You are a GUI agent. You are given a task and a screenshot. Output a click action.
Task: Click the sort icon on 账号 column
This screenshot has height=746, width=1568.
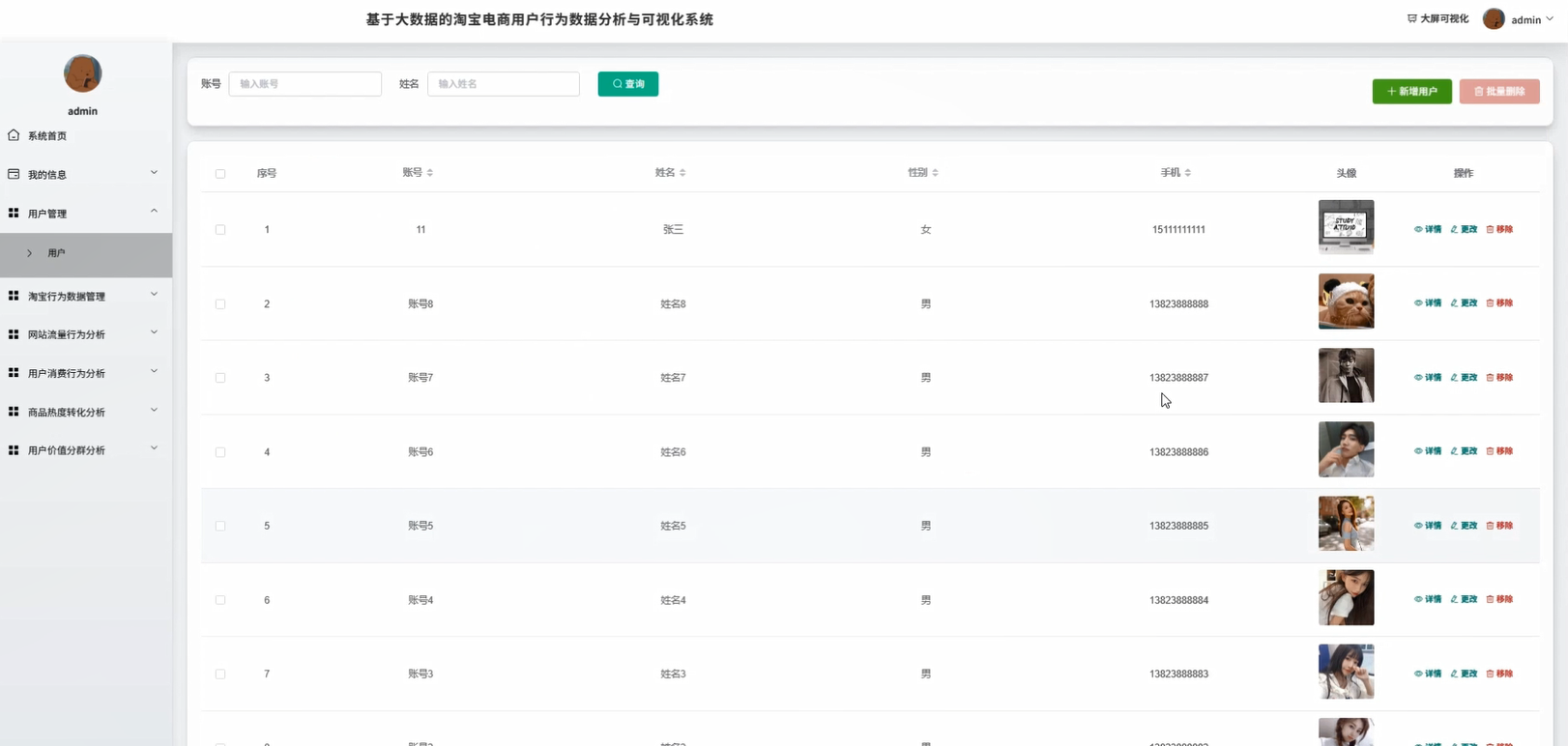[430, 173]
